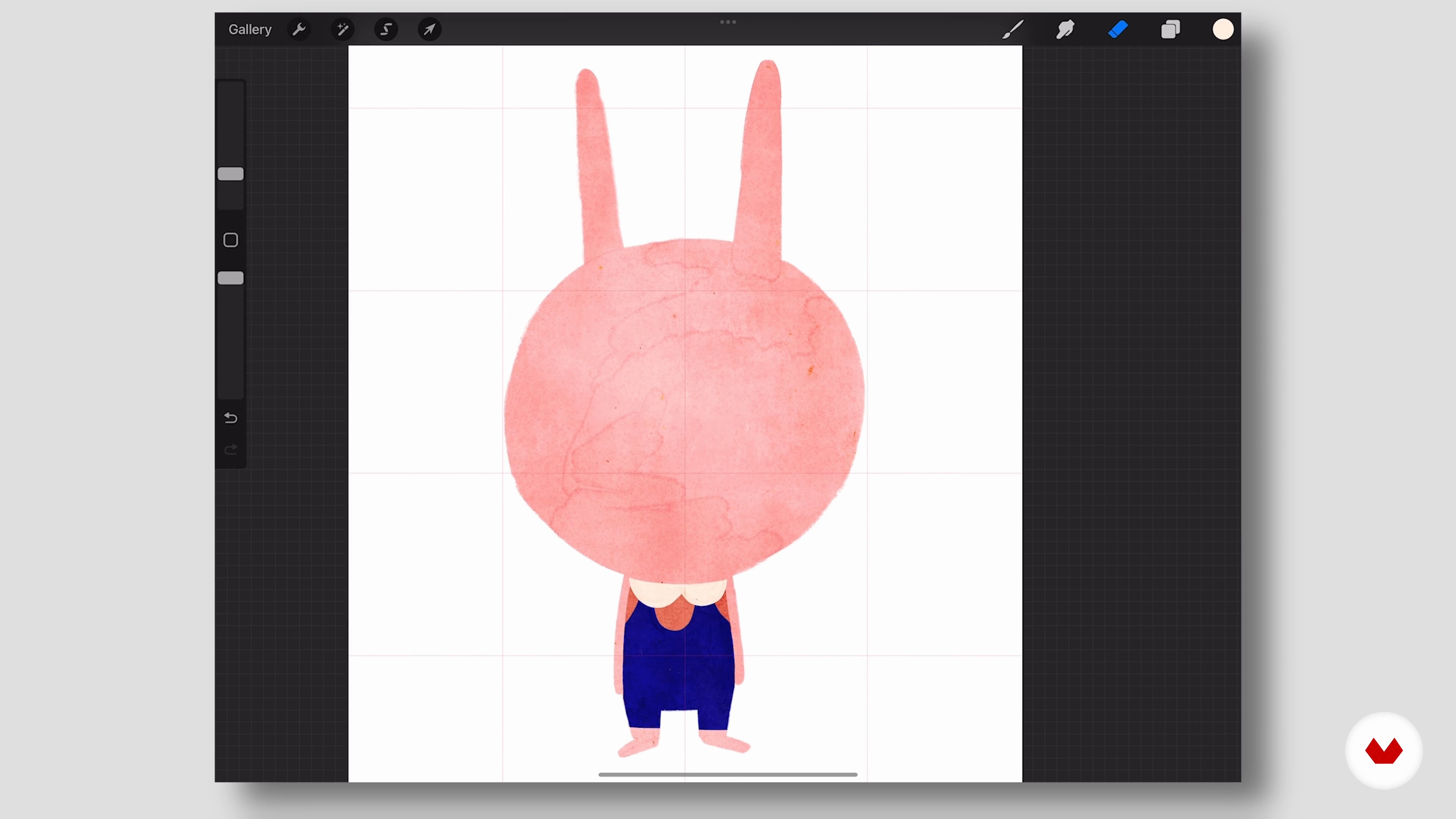Activate the Transform arrow tool

pyautogui.click(x=430, y=30)
